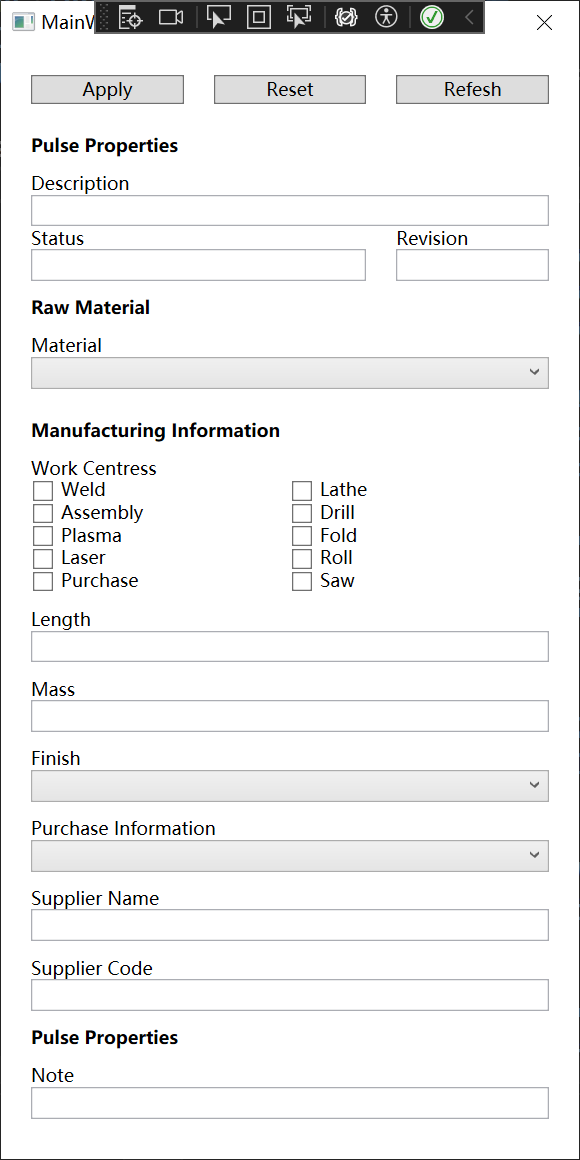Toggle Display Layout Adorners square icon
Viewport: 580px width, 1160px height.
click(x=258, y=17)
